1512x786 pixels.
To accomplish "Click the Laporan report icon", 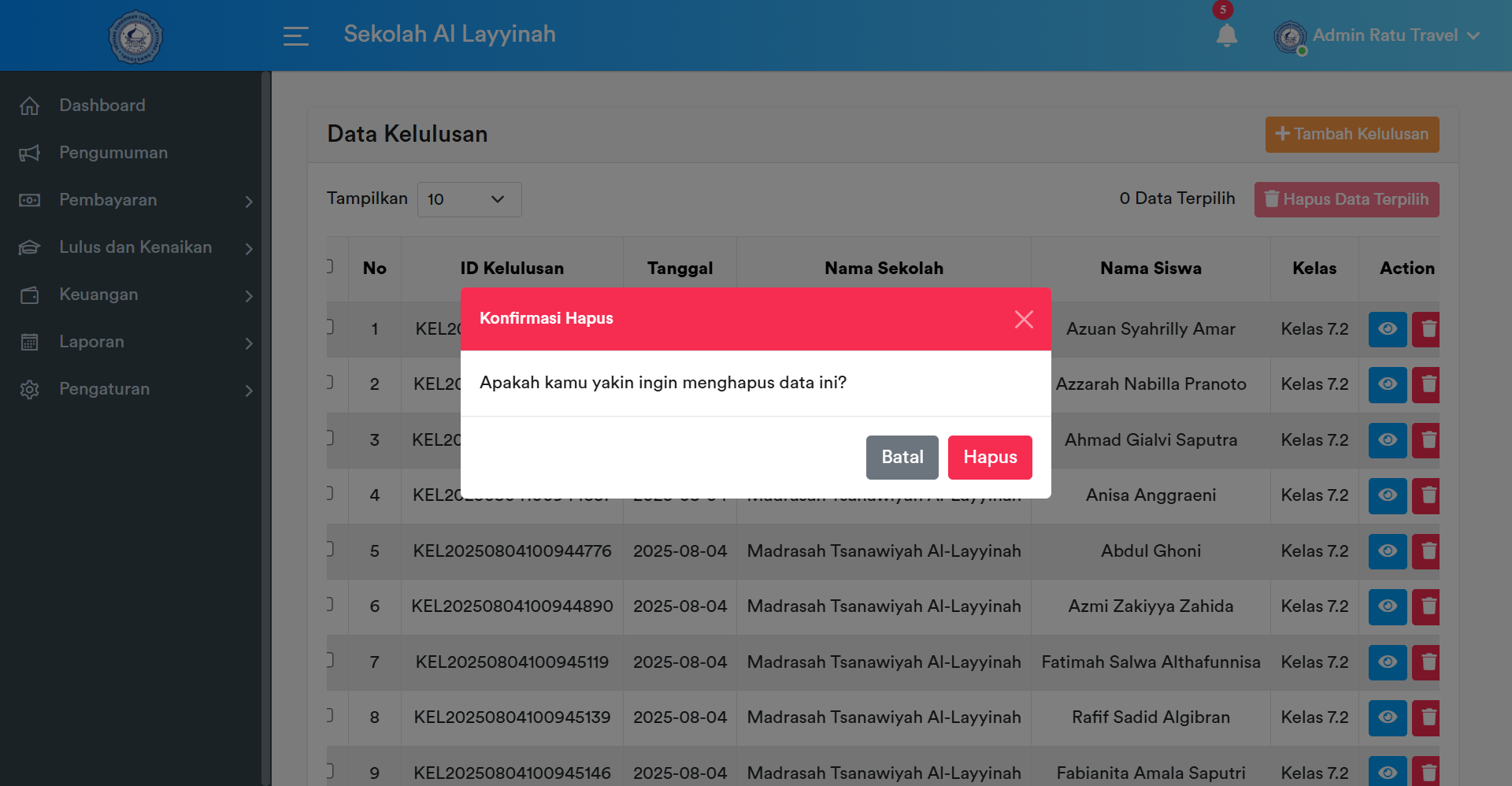I will click(30, 342).
